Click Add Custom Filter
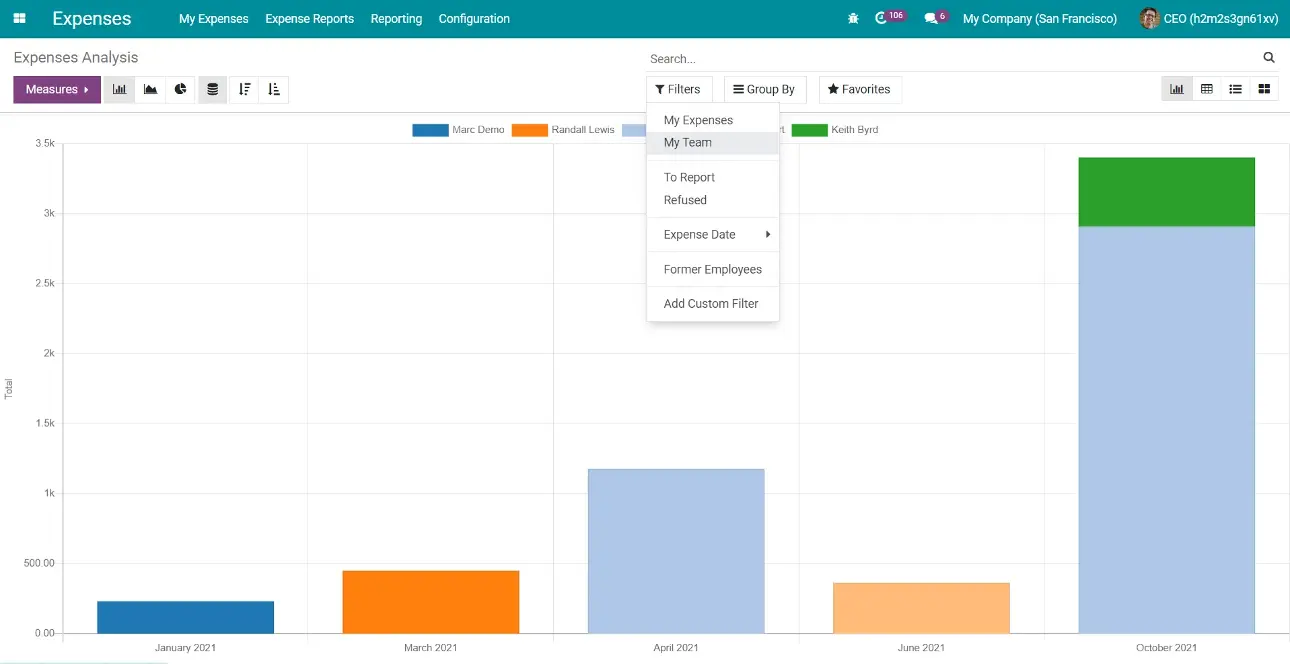Screen dimensions: 1290x664 coord(711,304)
